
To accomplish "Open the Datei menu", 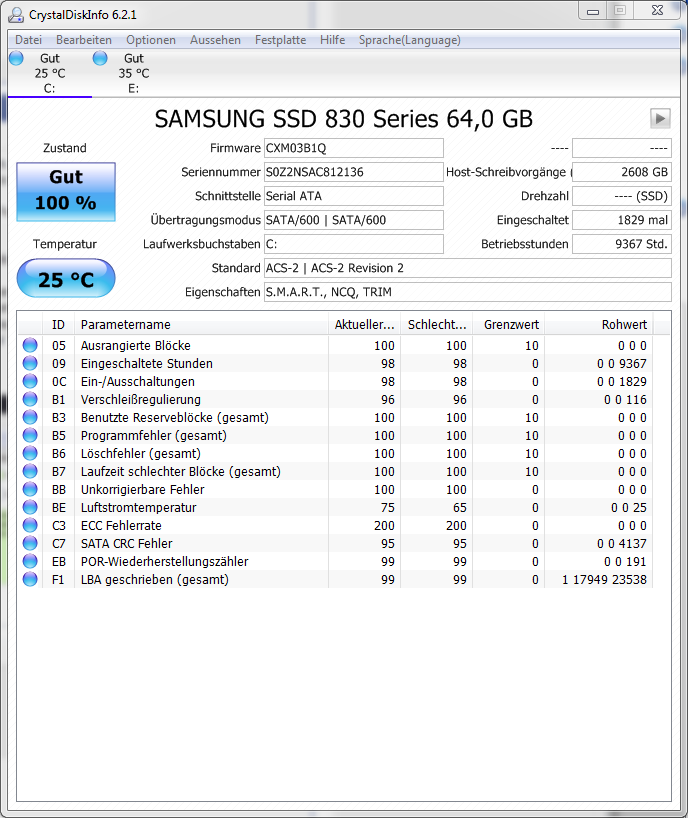I will tap(29, 40).
